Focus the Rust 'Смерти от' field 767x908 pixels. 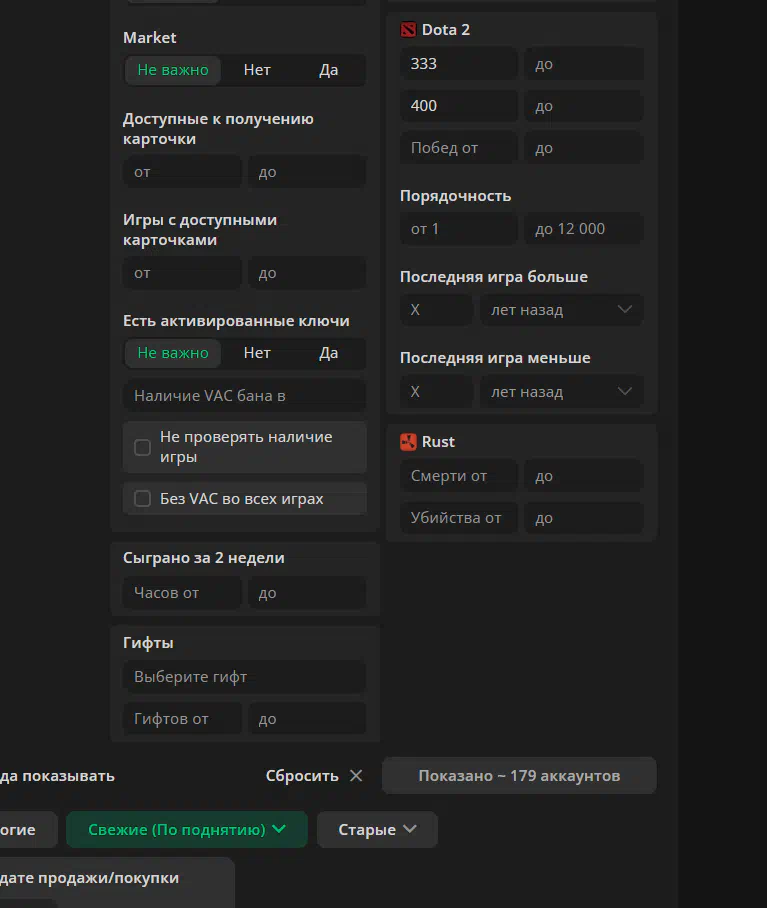click(459, 476)
